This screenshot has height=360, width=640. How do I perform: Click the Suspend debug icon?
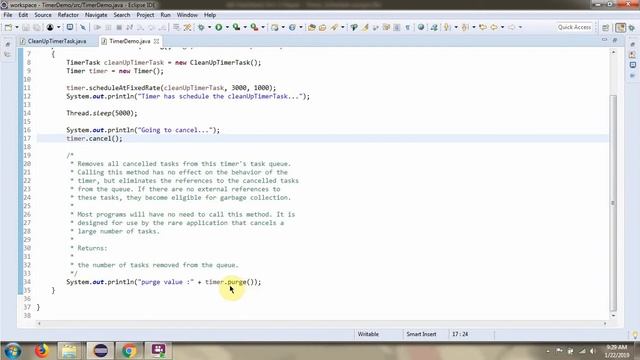(x=108, y=27)
